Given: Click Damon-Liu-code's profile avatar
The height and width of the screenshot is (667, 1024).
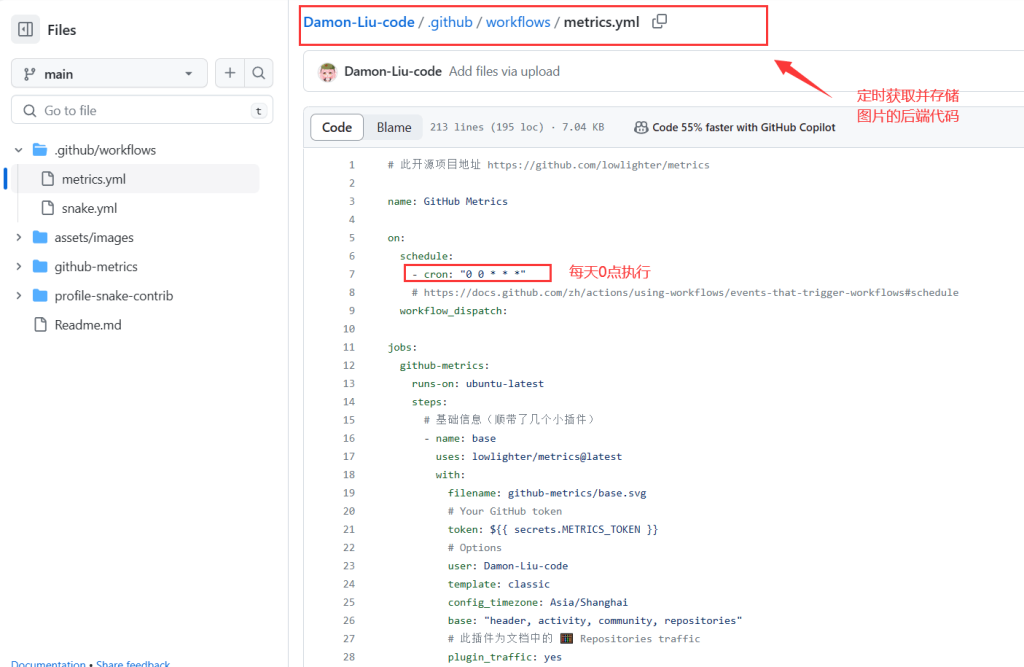Looking at the screenshot, I should click(x=327, y=71).
